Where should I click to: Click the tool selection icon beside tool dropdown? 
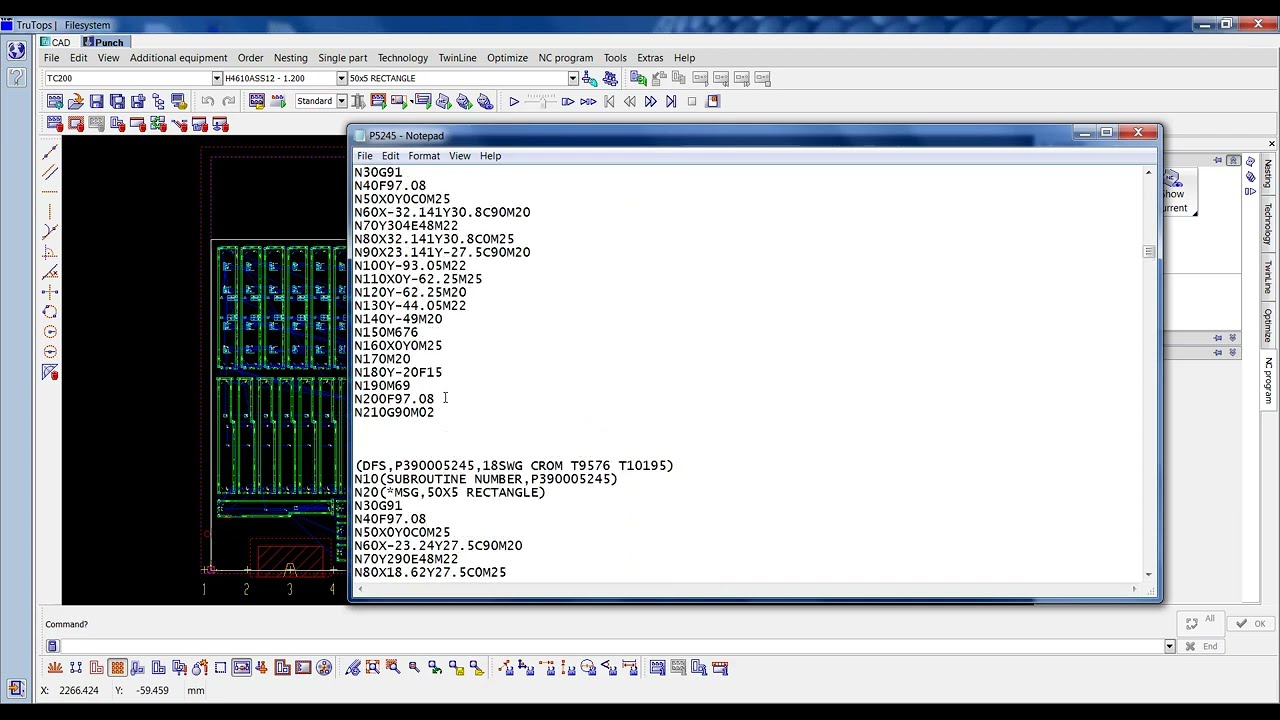589,78
